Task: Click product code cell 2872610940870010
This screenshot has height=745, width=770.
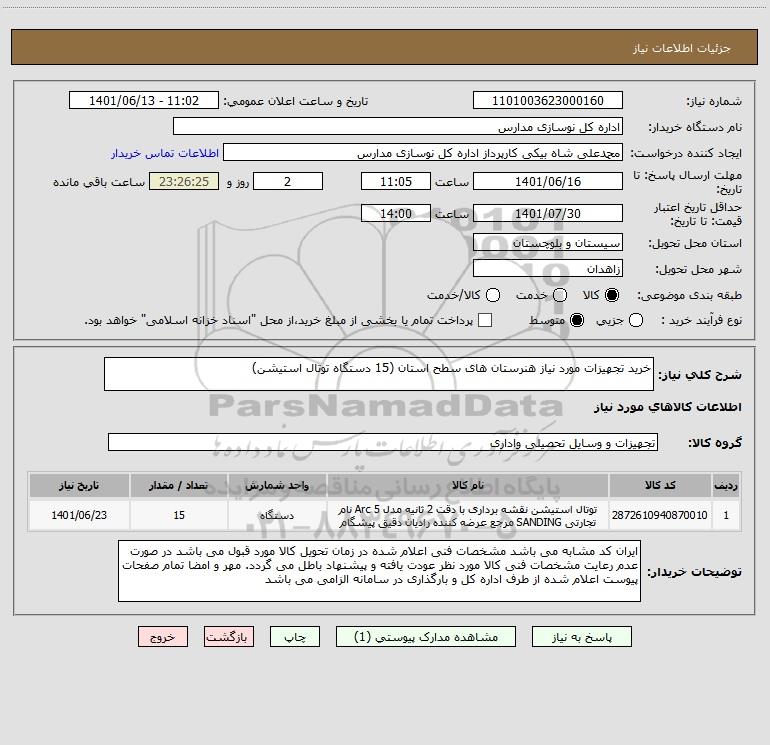Action: 660,515
